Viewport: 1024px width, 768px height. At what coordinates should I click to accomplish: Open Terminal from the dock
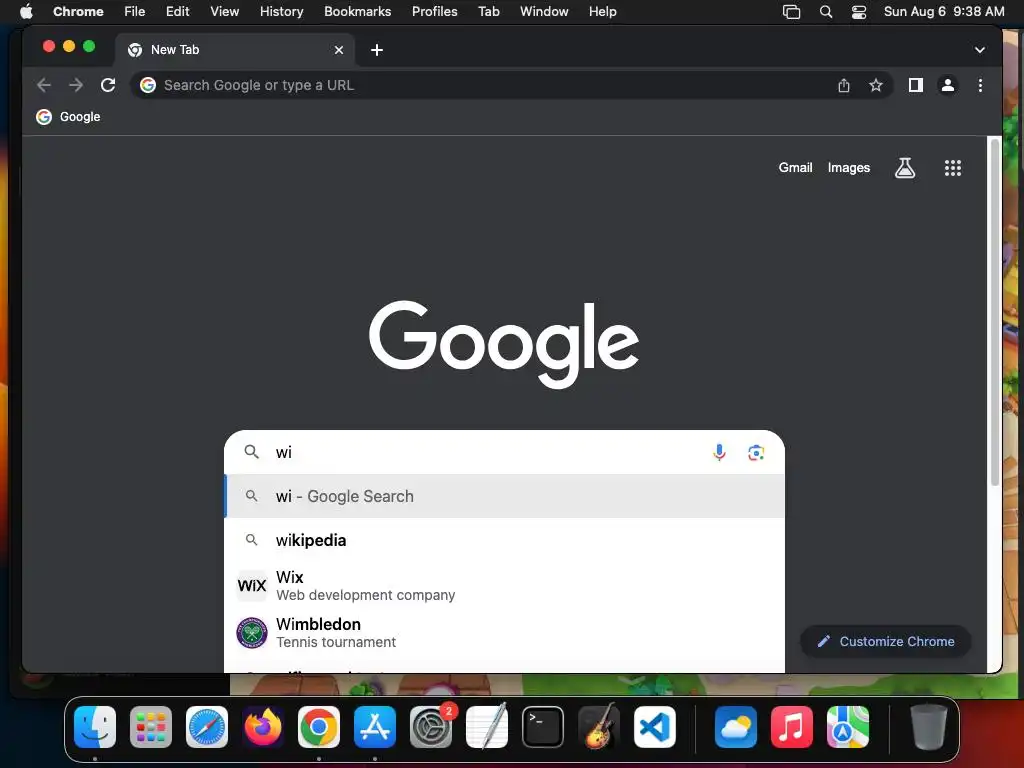click(x=543, y=727)
